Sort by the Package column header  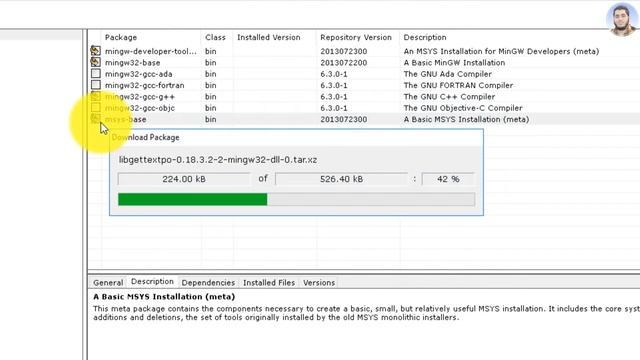pos(121,37)
